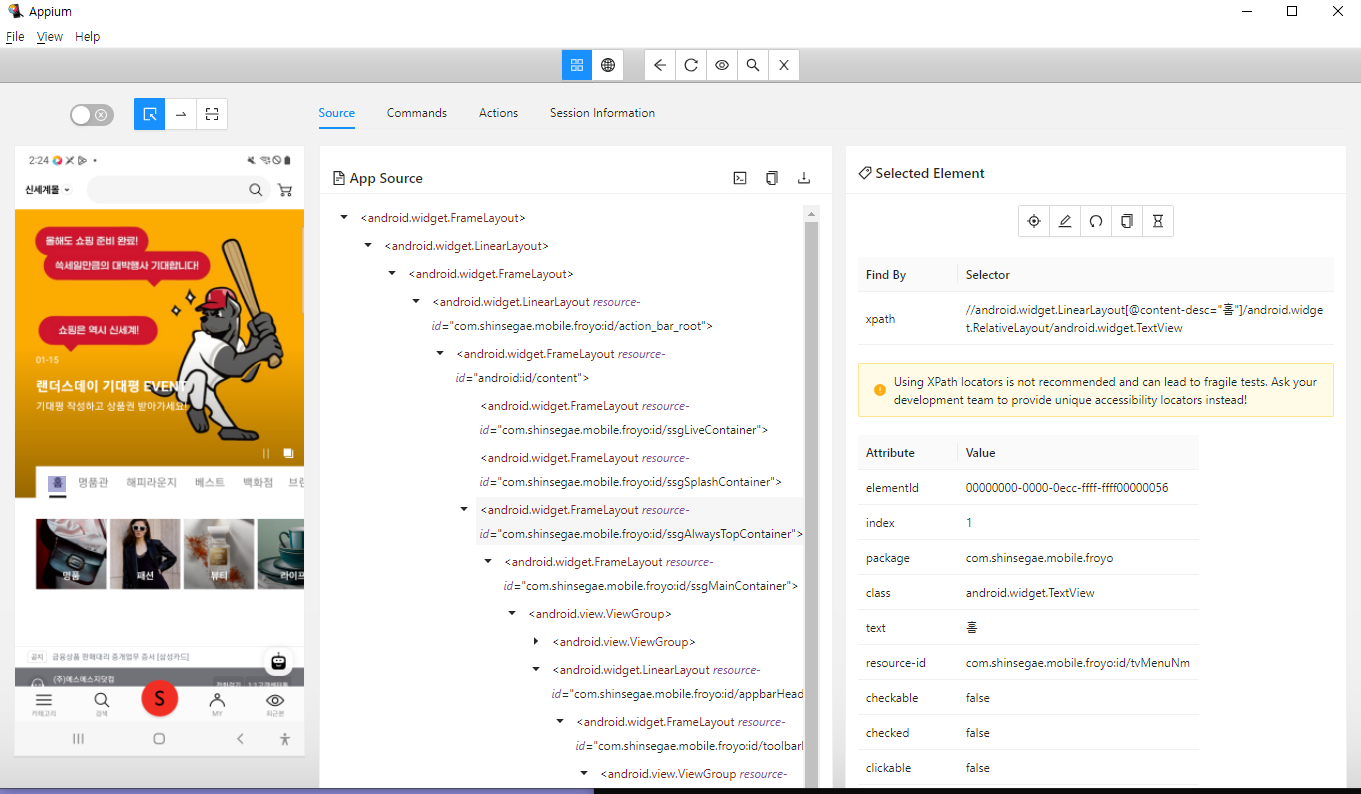This screenshot has width=1361, height=794.
Task: Tap the 뷰티 category thumbnail
Action: (x=219, y=553)
